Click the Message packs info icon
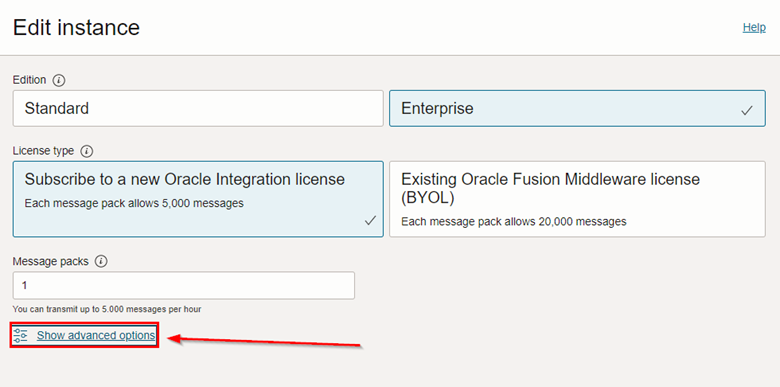 click(101, 262)
